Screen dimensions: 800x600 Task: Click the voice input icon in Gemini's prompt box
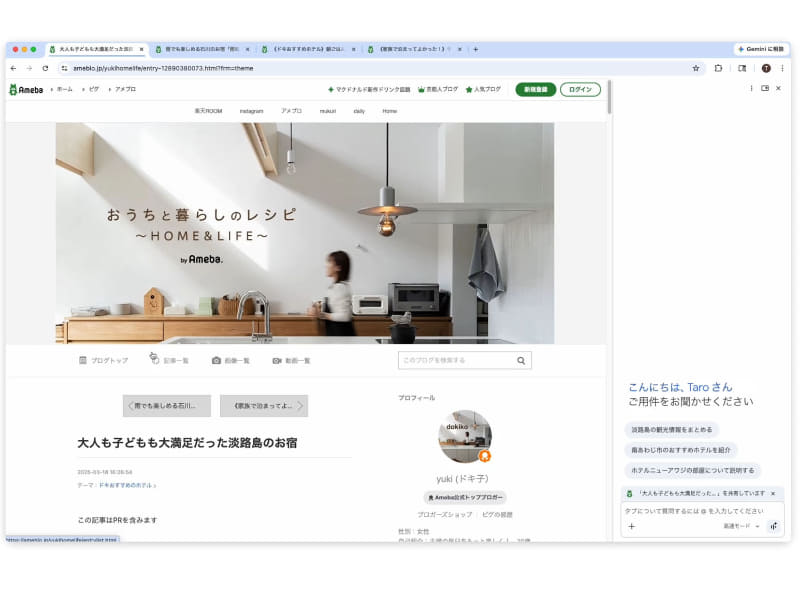click(774, 526)
